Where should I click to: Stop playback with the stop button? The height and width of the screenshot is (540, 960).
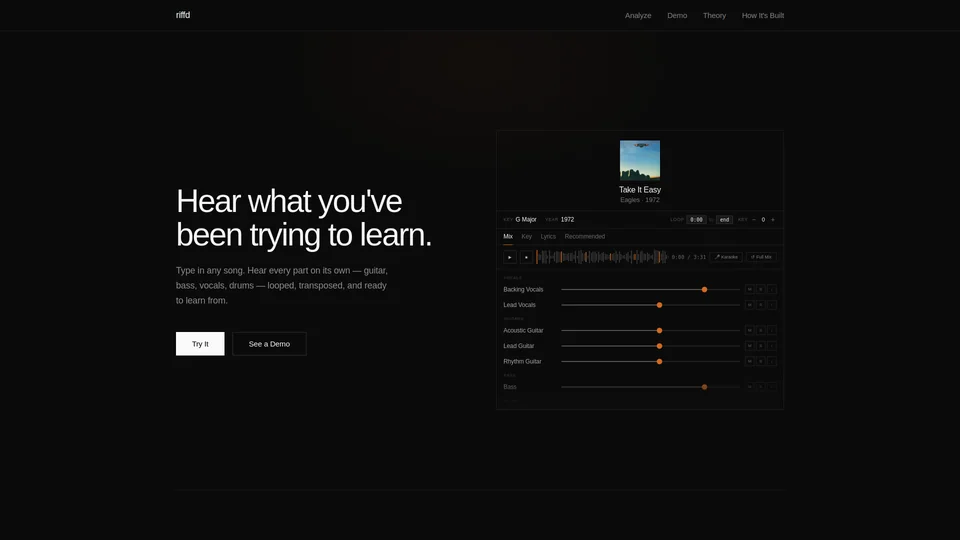(526, 257)
